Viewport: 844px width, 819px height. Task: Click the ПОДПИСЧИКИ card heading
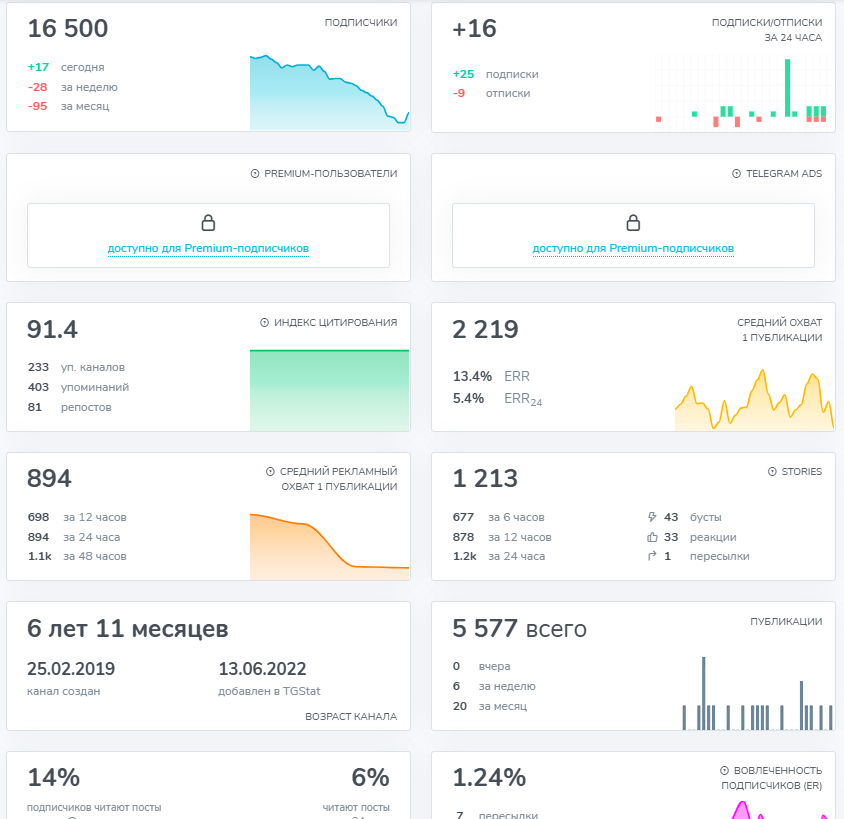(360, 22)
